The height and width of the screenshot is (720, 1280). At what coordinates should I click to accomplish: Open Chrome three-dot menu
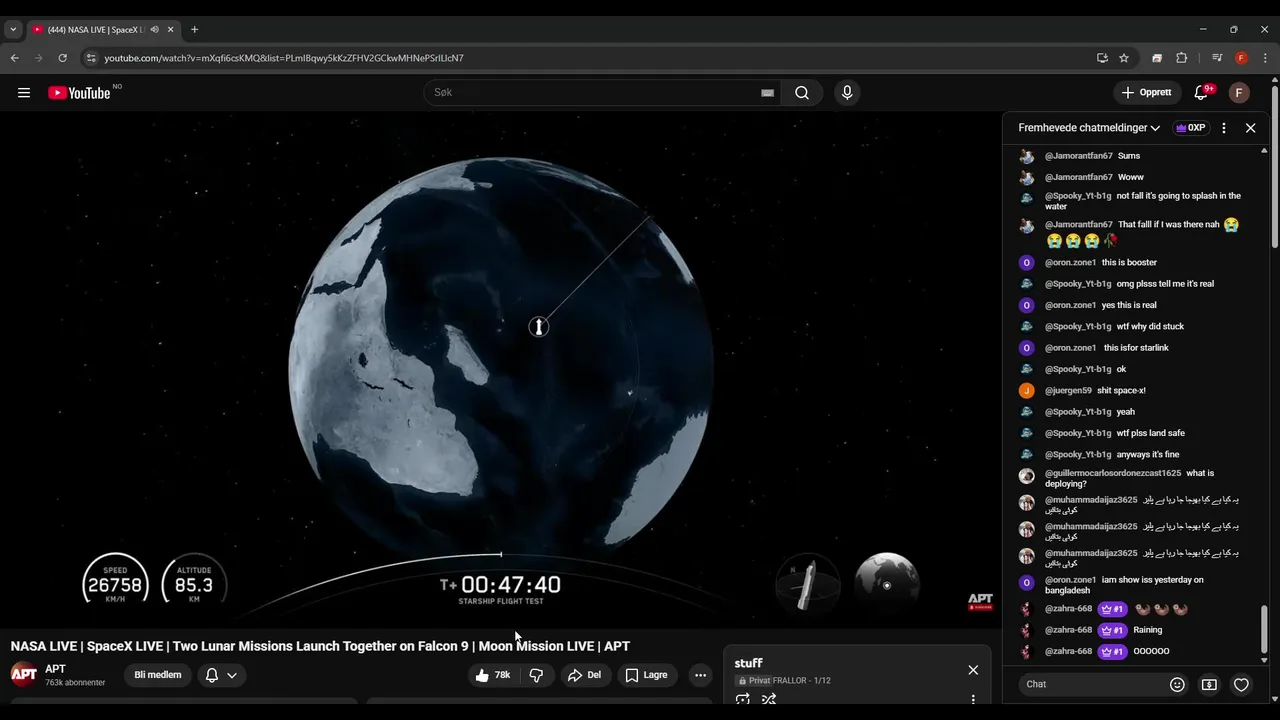click(1265, 58)
